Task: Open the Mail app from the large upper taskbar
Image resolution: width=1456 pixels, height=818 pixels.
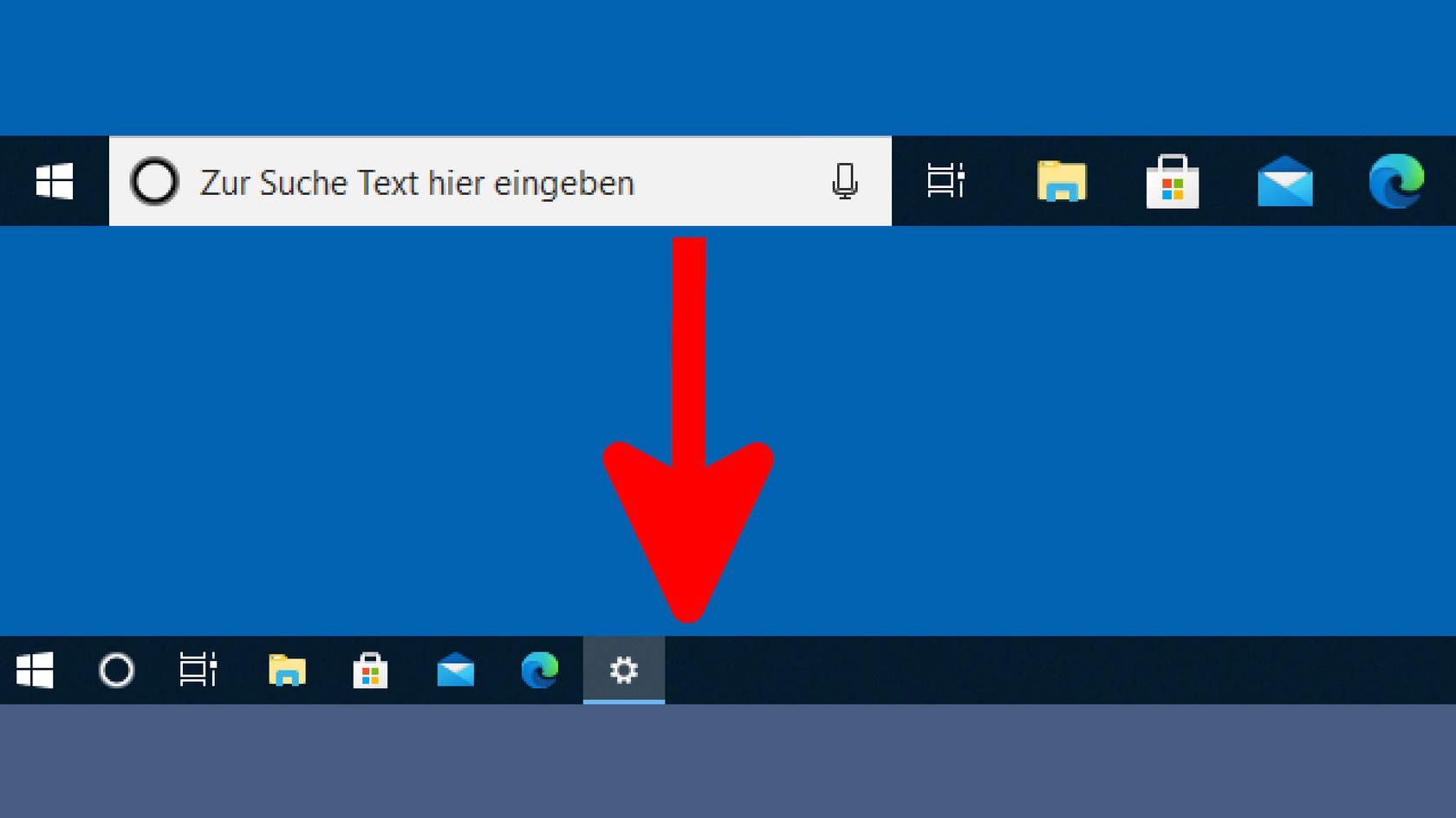Action: coord(1284,181)
